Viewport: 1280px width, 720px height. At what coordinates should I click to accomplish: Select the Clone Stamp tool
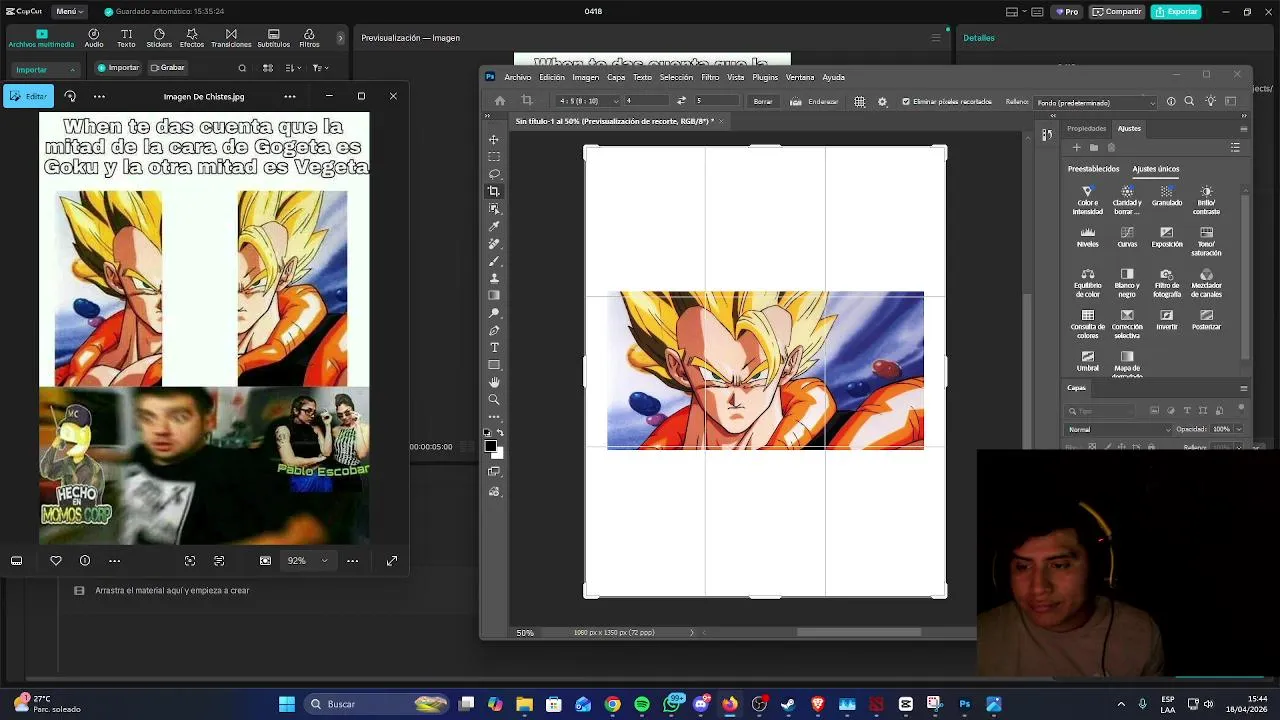coord(494,278)
